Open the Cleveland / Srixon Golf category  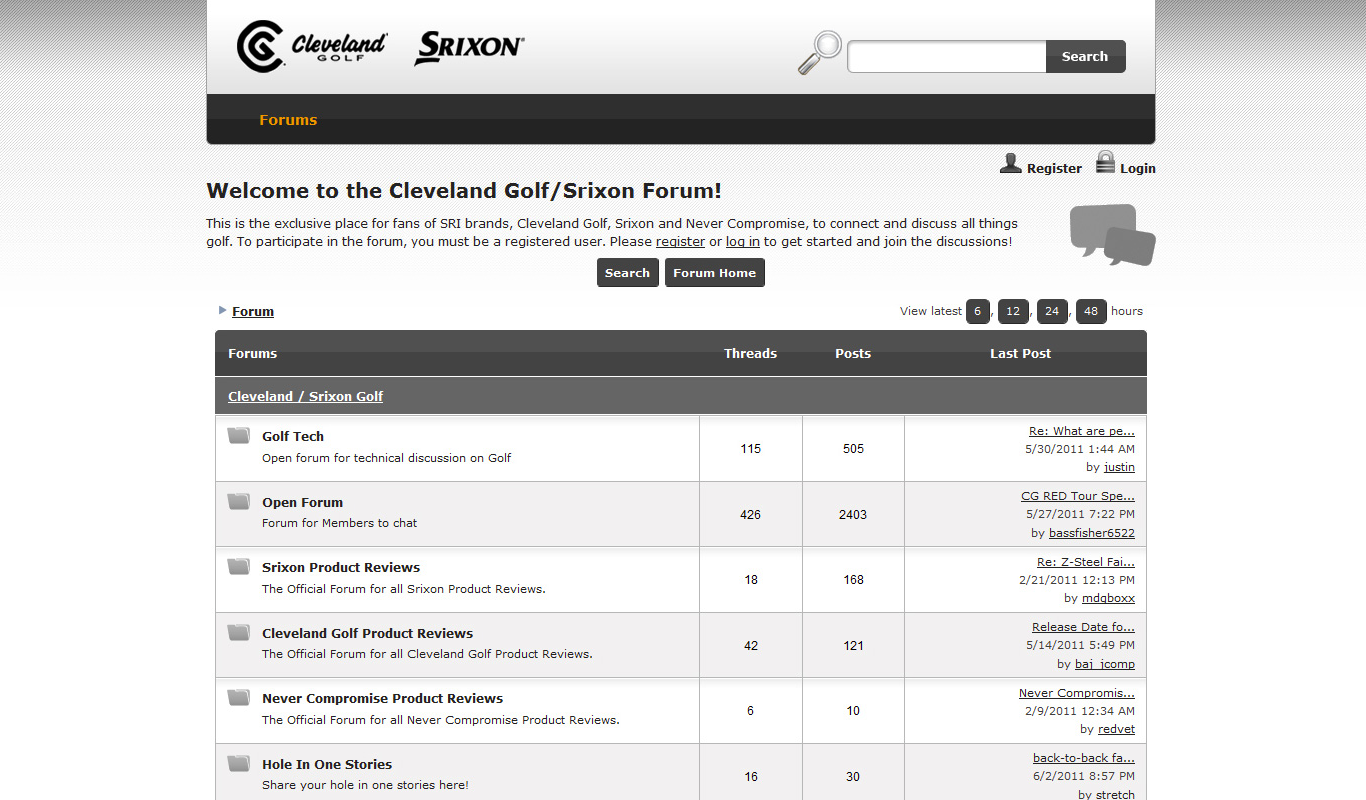click(305, 396)
